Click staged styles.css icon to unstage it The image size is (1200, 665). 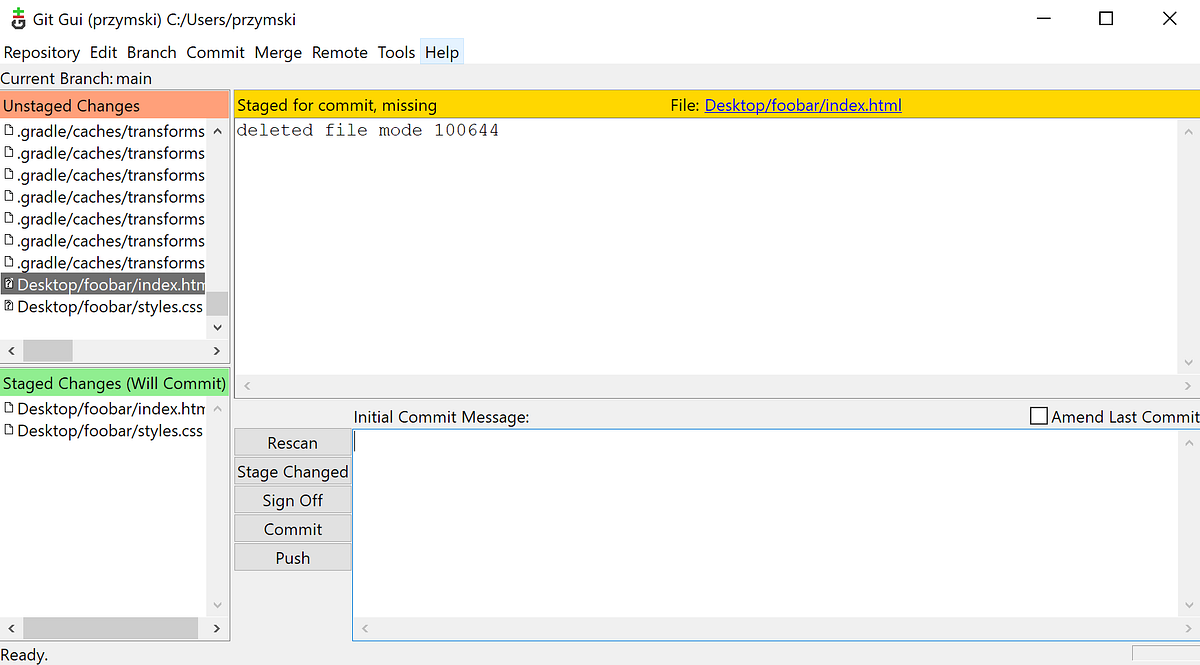point(8,430)
